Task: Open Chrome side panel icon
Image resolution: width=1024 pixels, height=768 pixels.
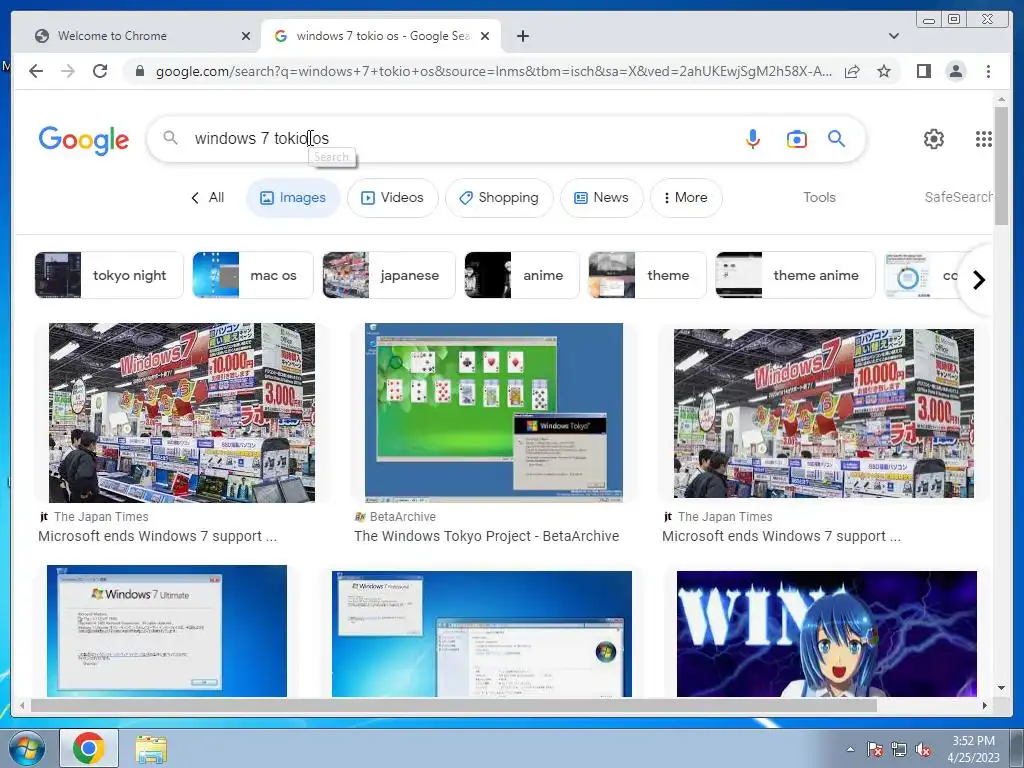Action: coord(923,71)
